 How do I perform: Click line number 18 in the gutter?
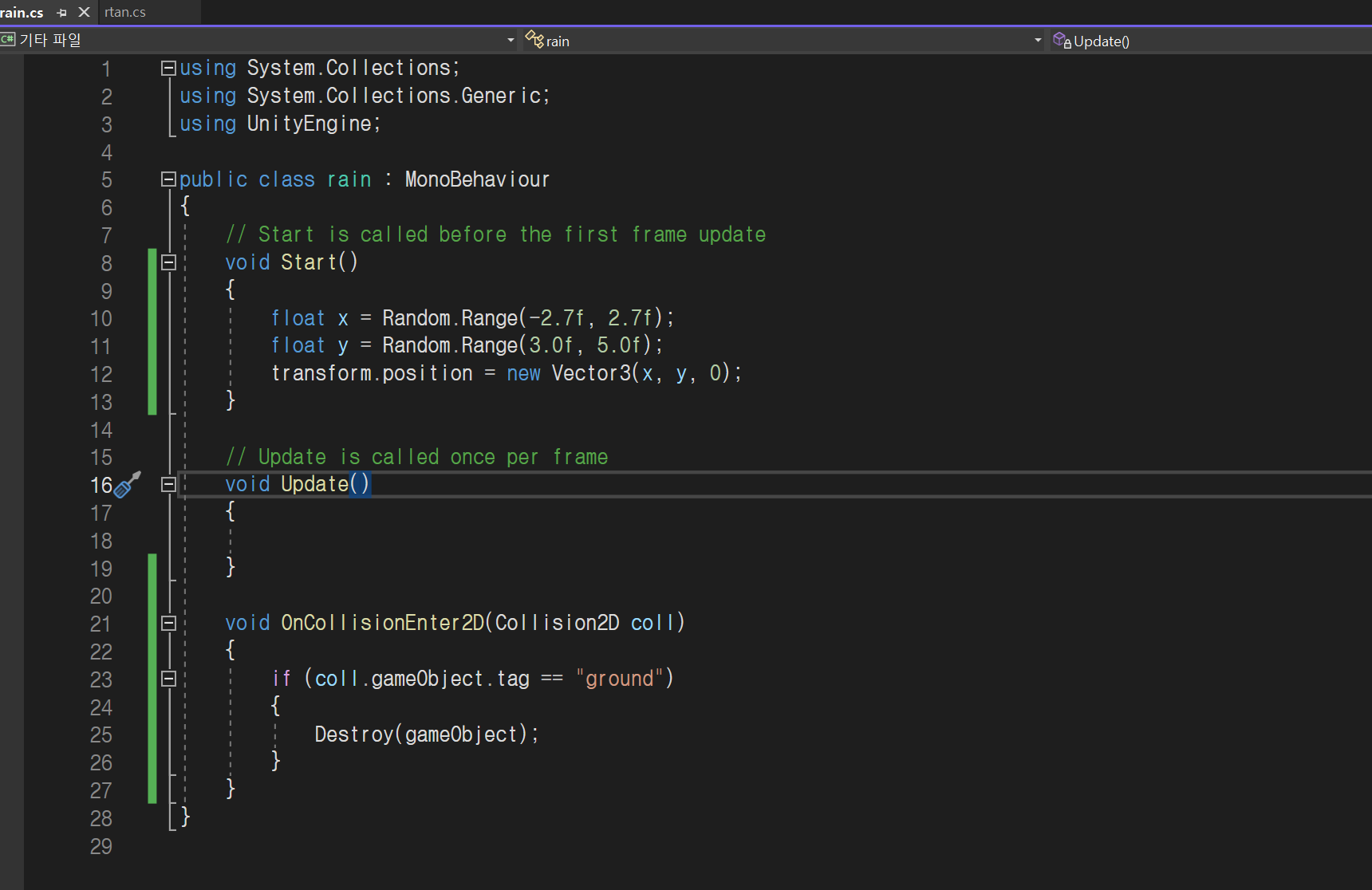[101, 541]
